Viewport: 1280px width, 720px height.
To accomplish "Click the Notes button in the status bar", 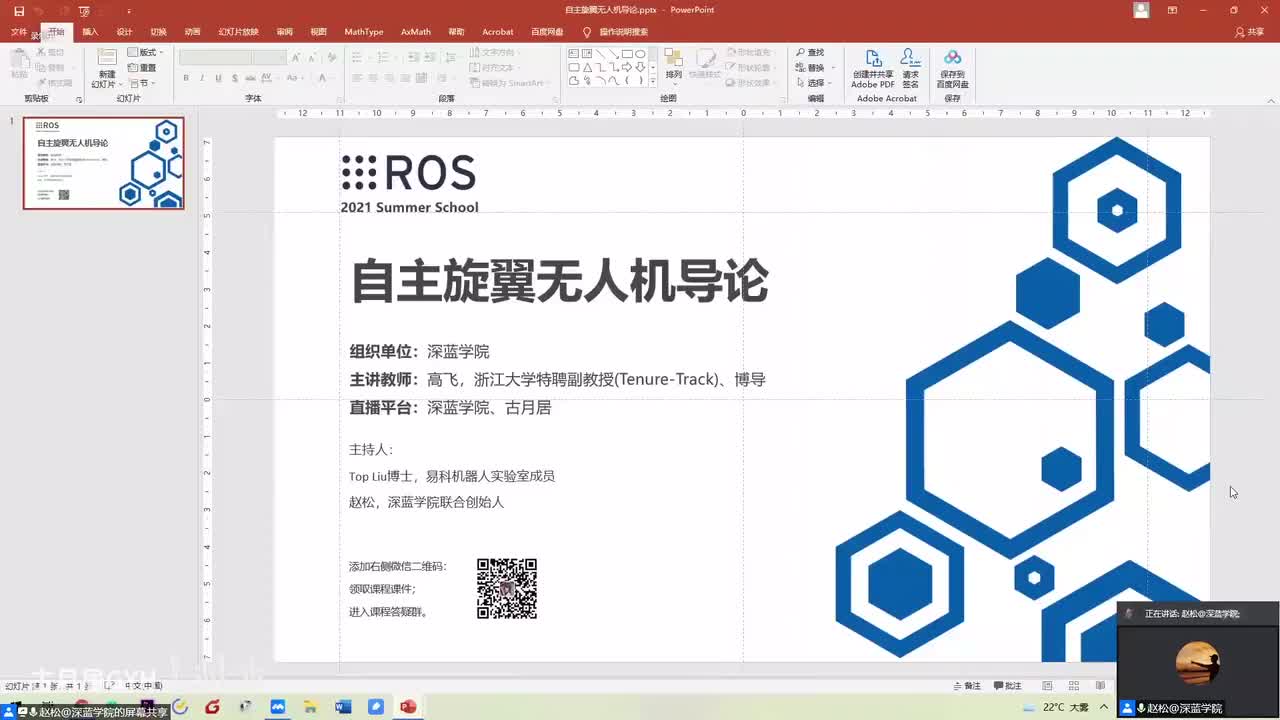I will (x=967, y=686).
